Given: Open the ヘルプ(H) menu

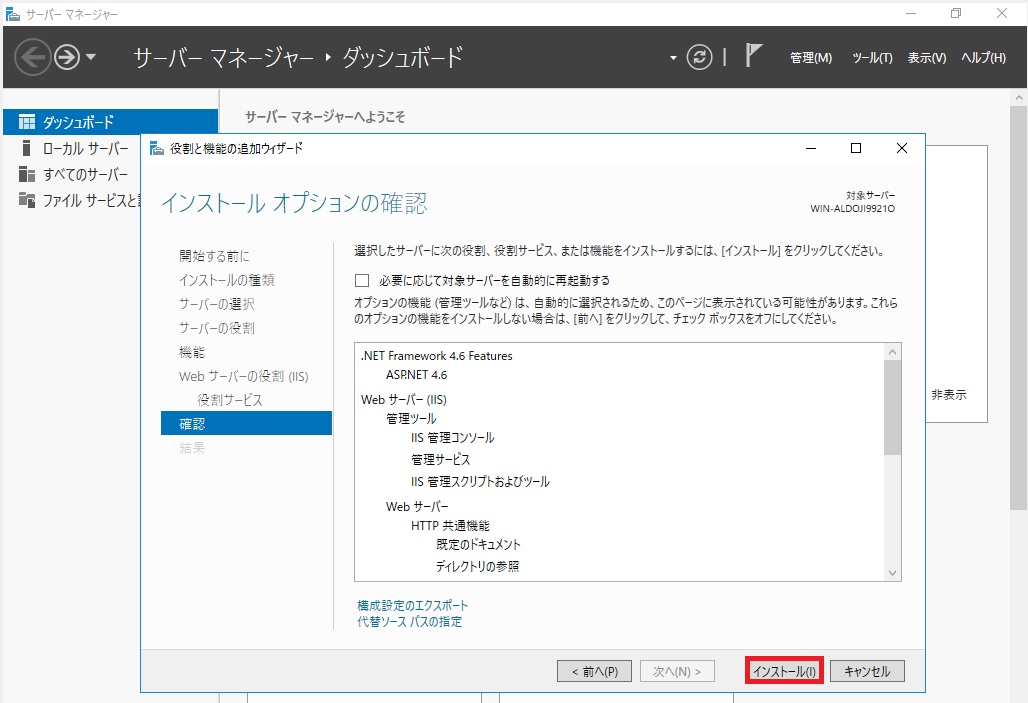Looking at the screenshot, I should [x=983, y=58].
